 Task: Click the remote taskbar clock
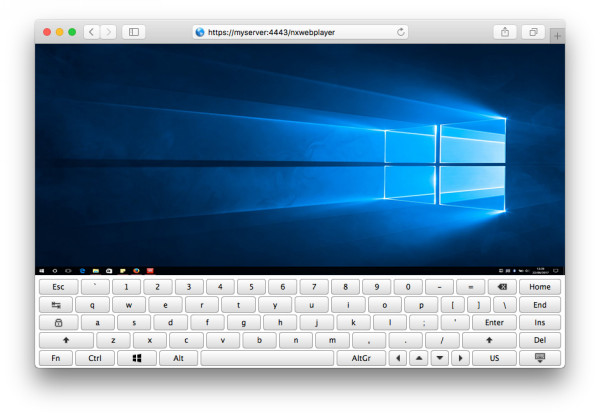pos(540,271)
